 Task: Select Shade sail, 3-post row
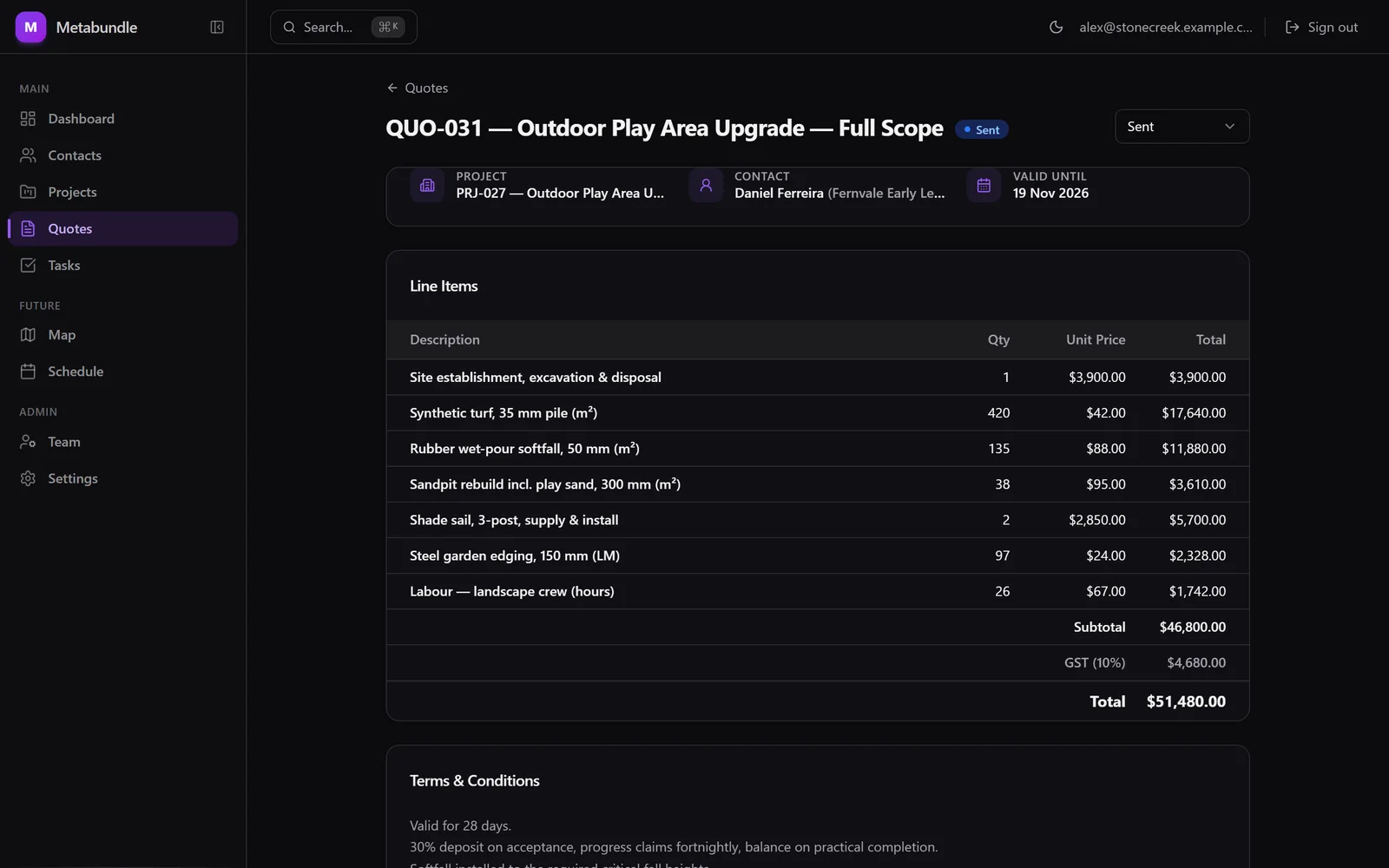tap(818, 520)
